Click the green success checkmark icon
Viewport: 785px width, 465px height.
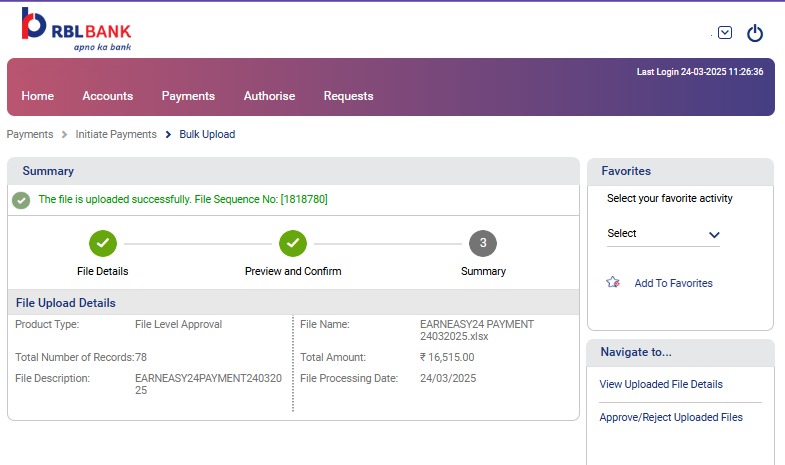tap(21, 200)
